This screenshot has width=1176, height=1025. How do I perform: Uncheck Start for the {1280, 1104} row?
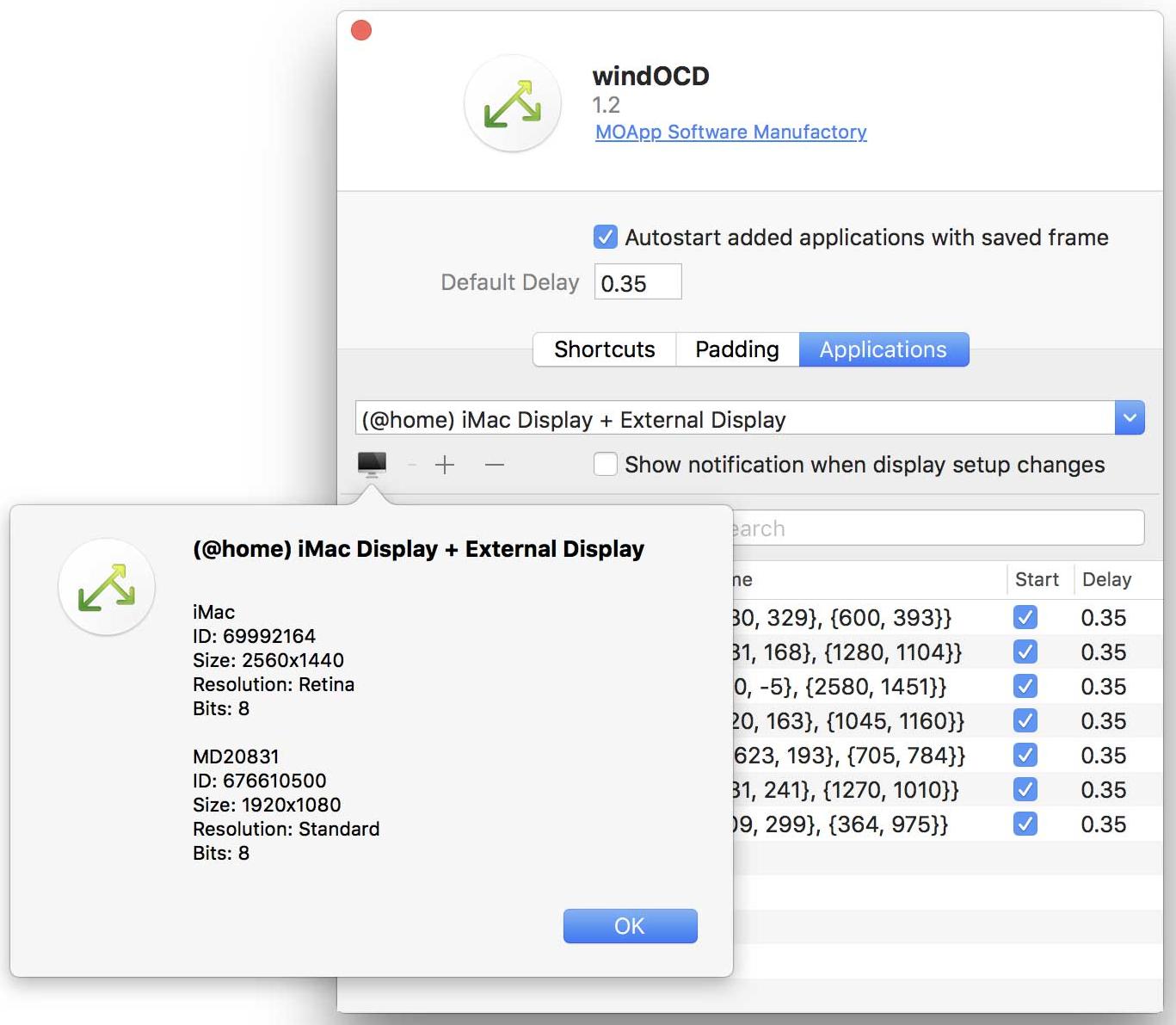(1025, 651)
